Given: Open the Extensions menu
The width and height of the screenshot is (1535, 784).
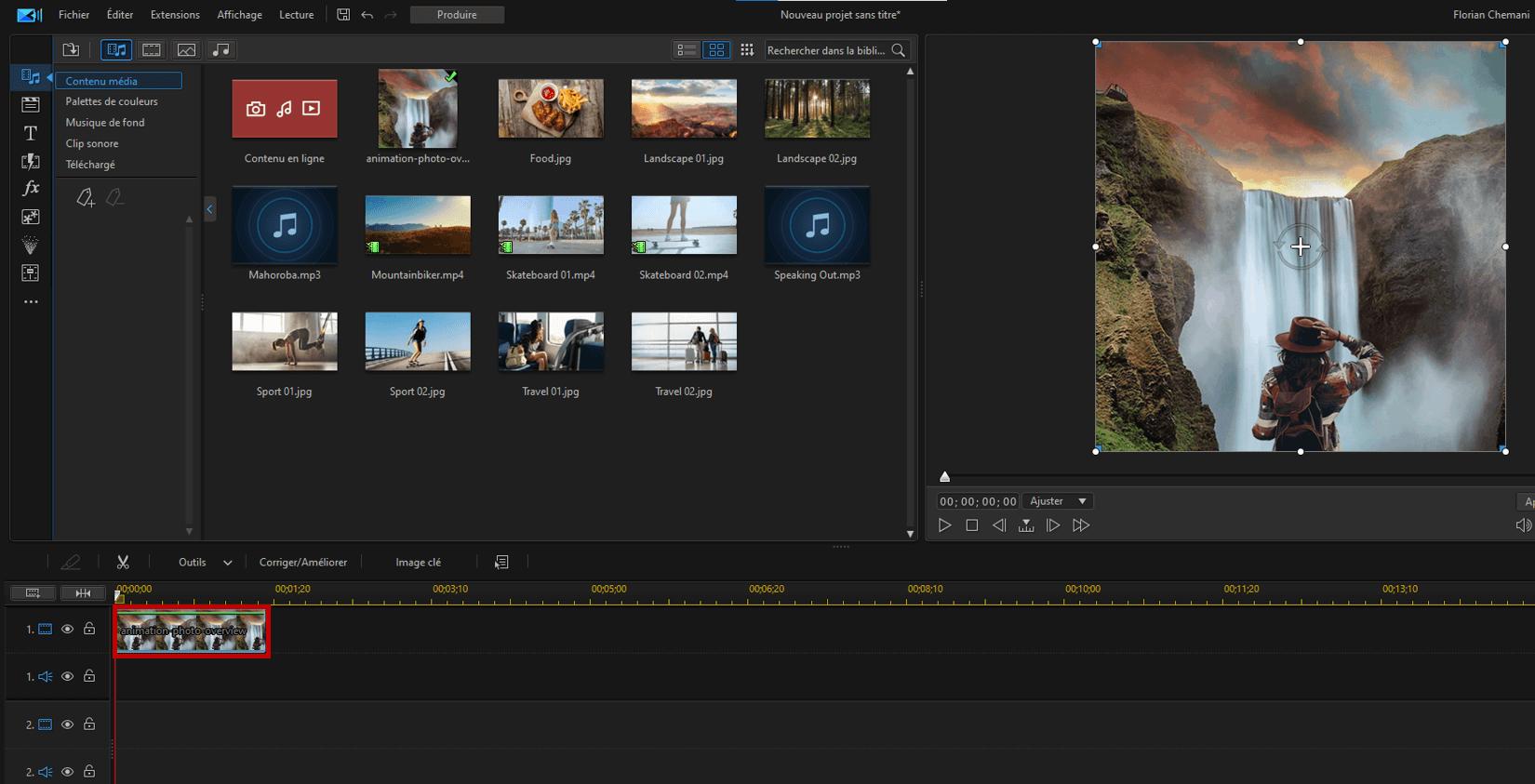Looking at the screenshot, I should pos(175,15).
